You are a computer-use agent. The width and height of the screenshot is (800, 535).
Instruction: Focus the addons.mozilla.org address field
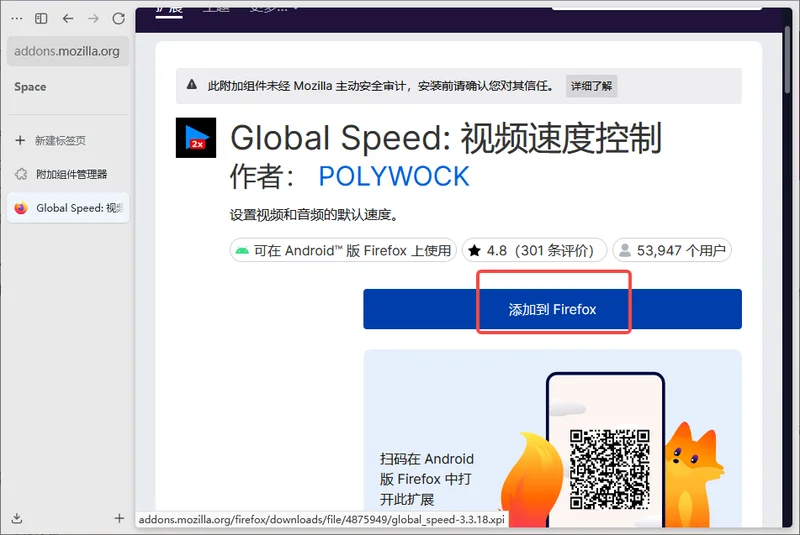coord(68,51)
